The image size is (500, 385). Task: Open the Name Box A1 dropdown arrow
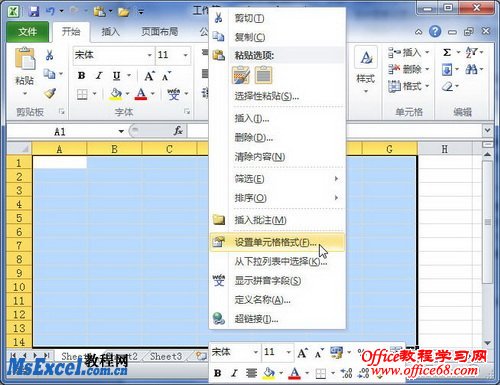[121, 131]
